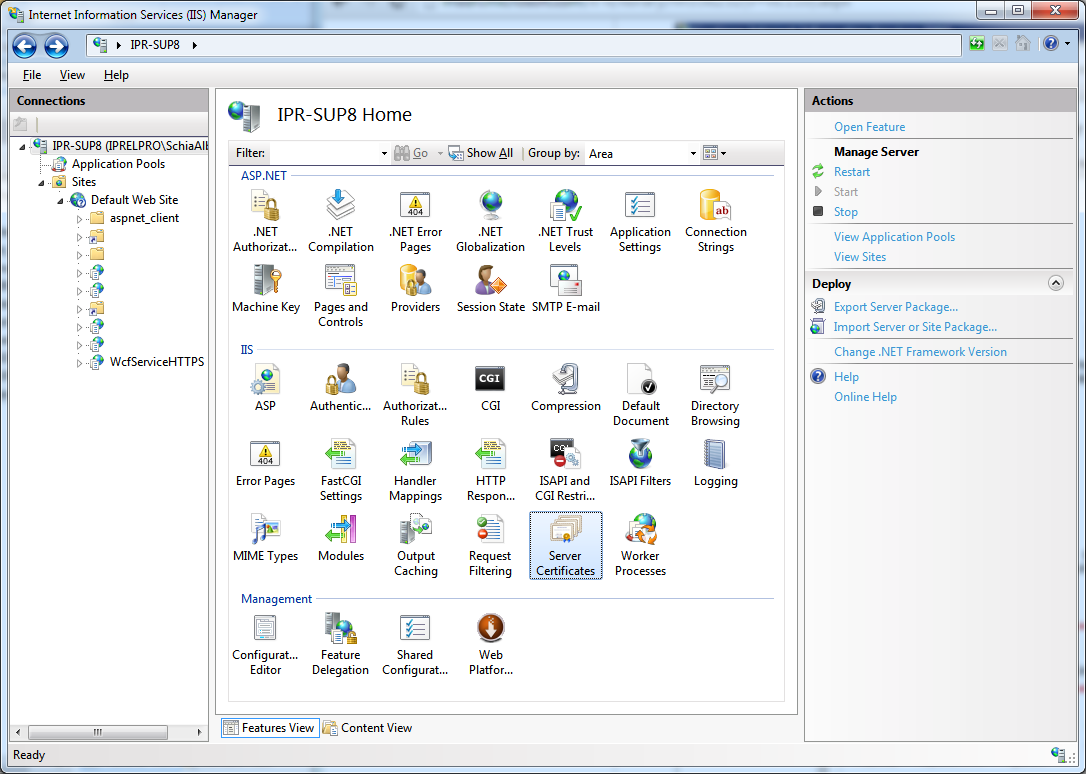Image resolution: width=1086 pixels, height=774 pixels.
Task: Stop the server from Actions
Action: click(846, 212)
